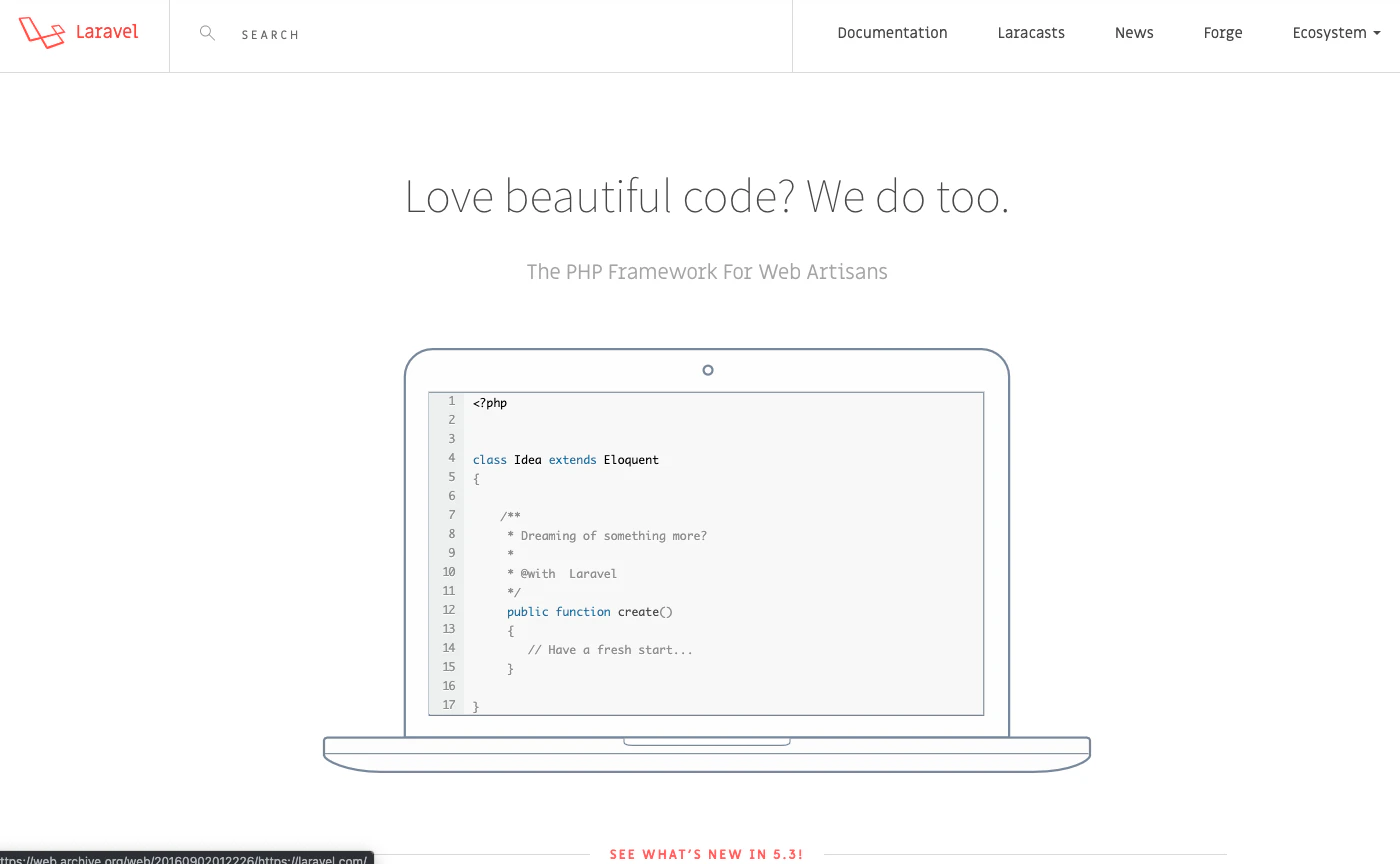
Task: Go to the News page
Action: coord(1134,33)
